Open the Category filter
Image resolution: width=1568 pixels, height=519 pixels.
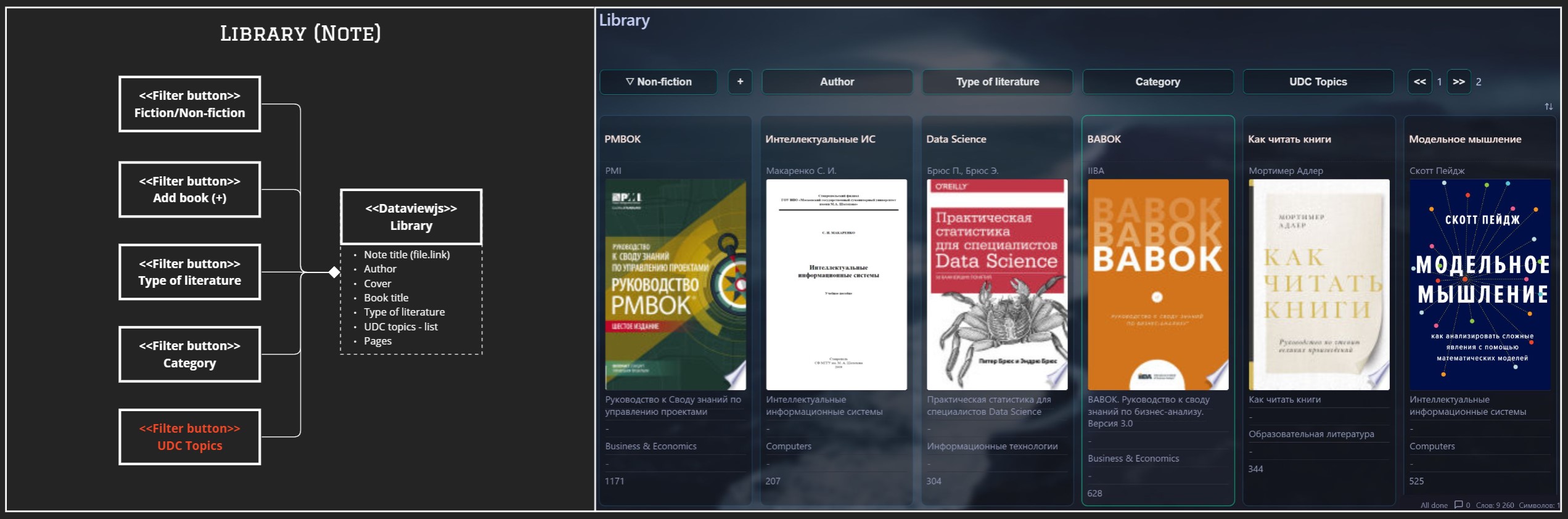(x=1158, y=81)
